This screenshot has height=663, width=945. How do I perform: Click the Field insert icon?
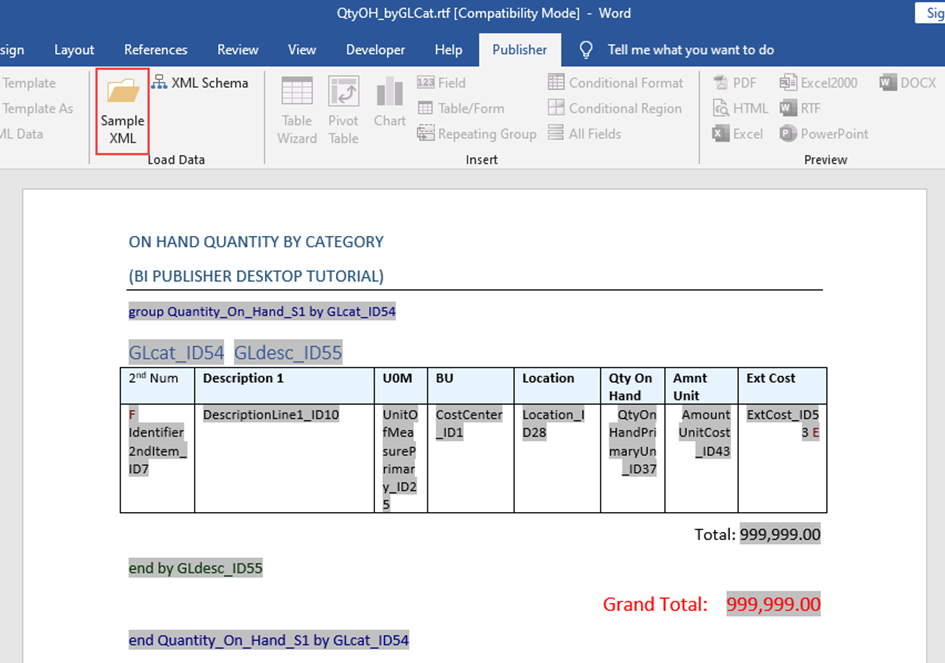425,83
